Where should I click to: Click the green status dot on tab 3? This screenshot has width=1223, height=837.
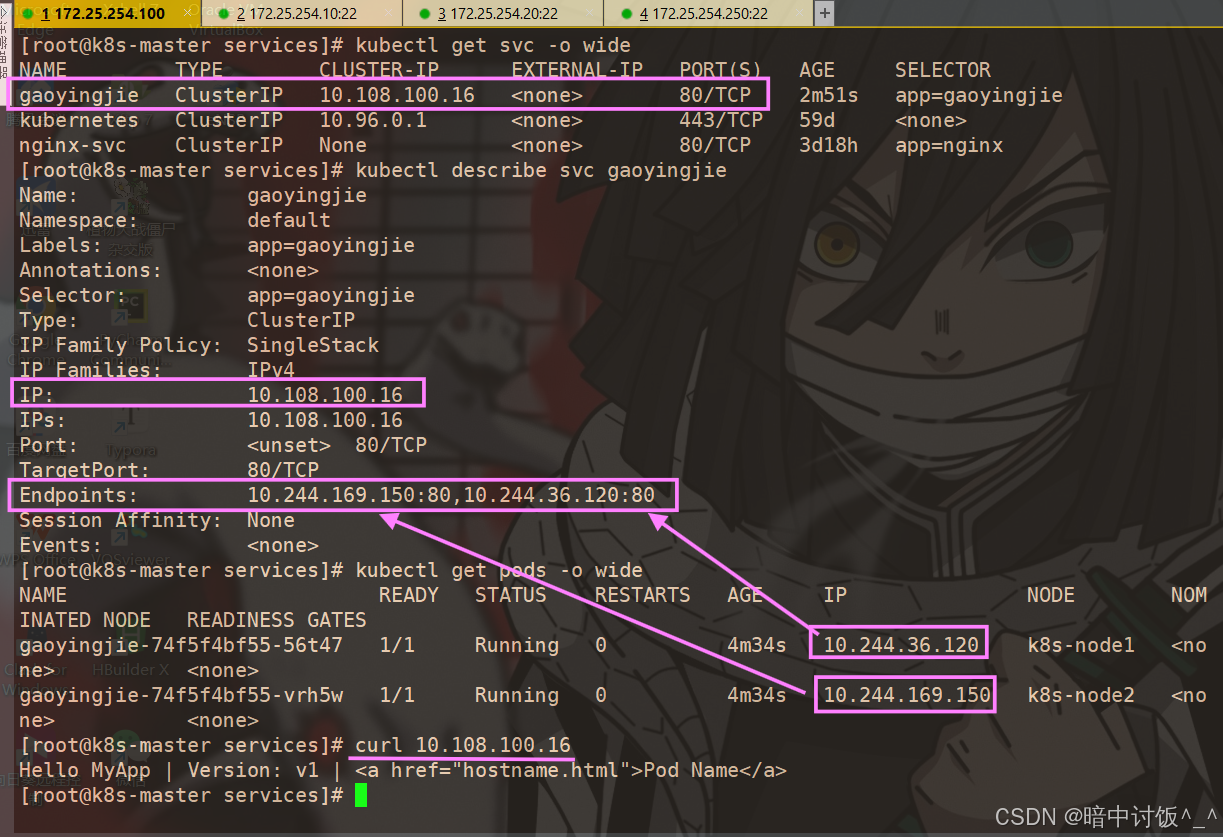(425, 14)
